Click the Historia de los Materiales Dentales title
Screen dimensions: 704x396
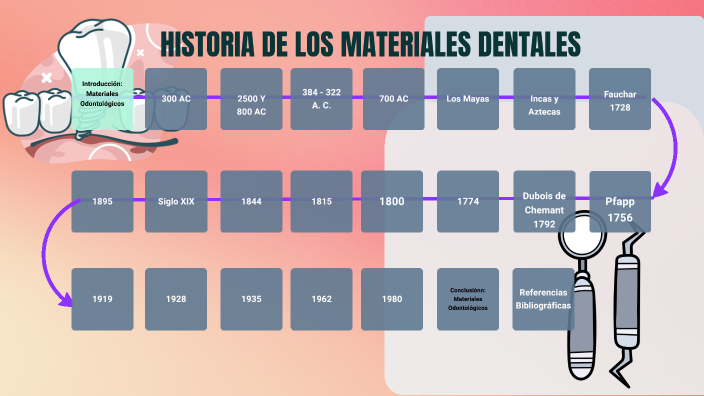coord(370,44)
